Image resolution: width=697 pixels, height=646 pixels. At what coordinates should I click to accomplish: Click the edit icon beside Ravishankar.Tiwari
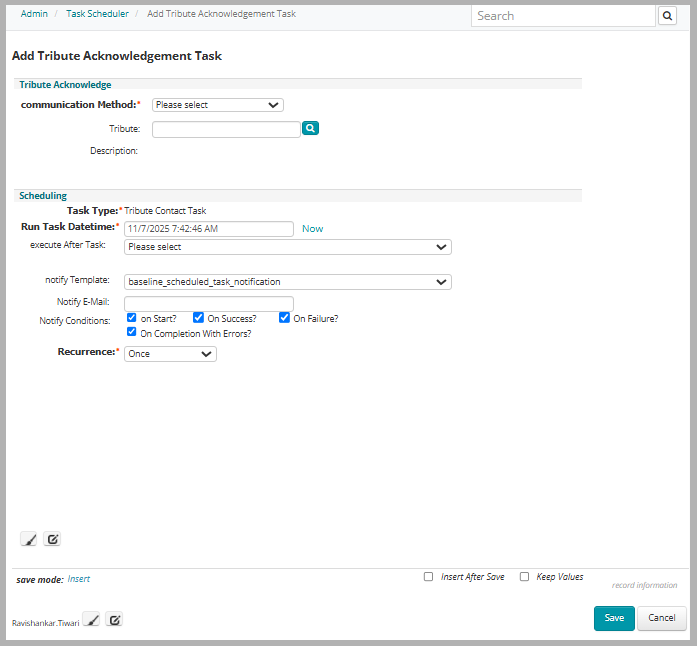(x=114, y=619)
